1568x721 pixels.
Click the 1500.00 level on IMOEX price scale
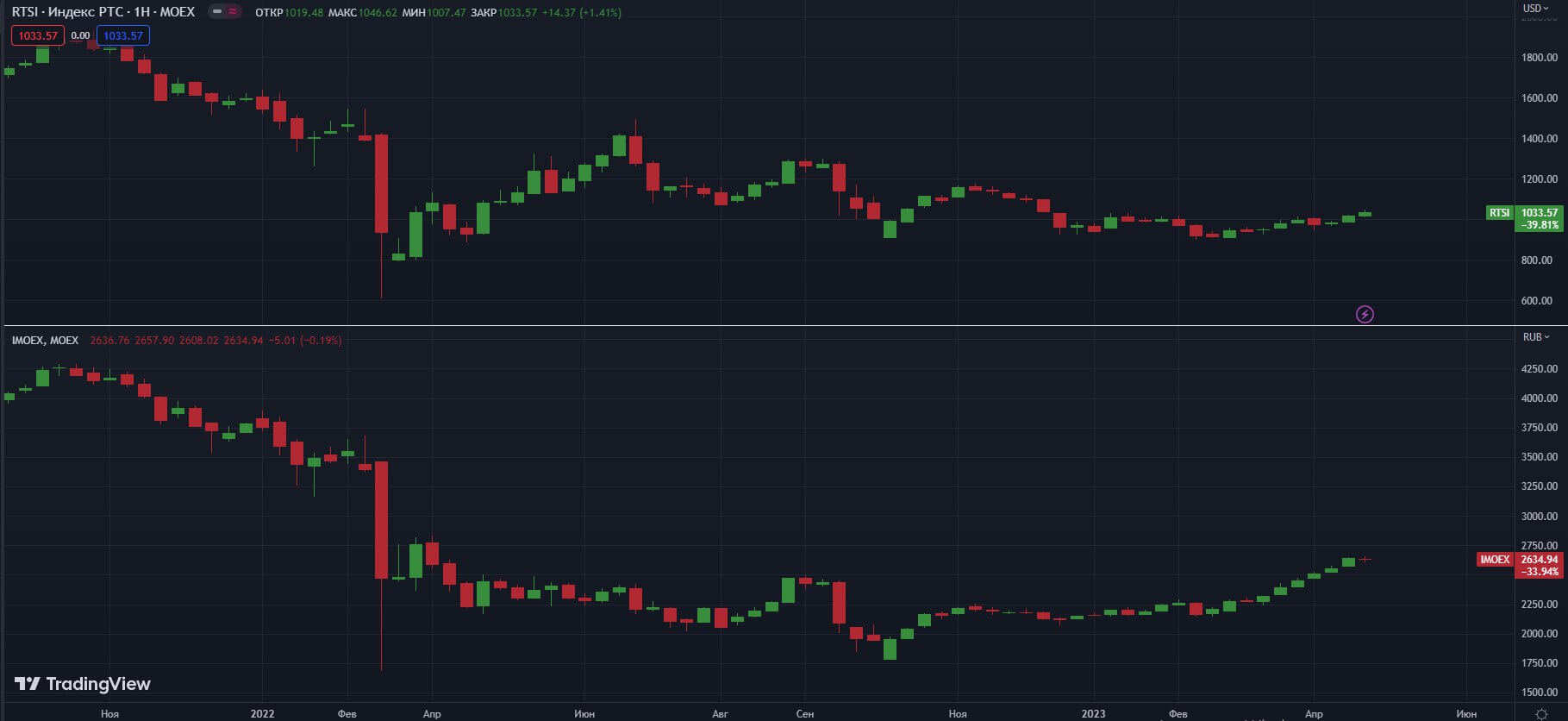[1540, 693]
